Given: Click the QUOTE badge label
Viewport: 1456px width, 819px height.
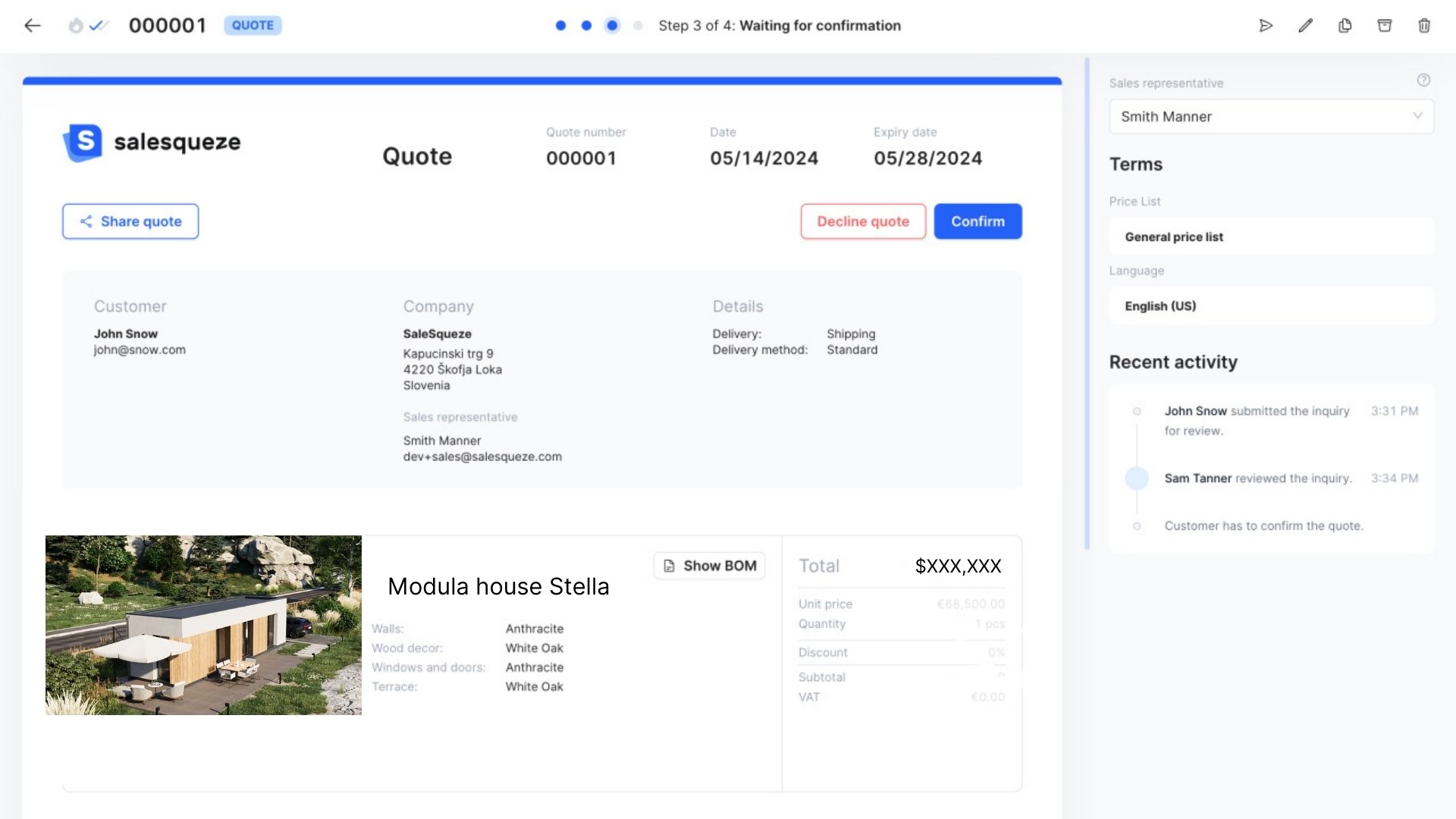Looking at the screenshot, I should point(253,26).
